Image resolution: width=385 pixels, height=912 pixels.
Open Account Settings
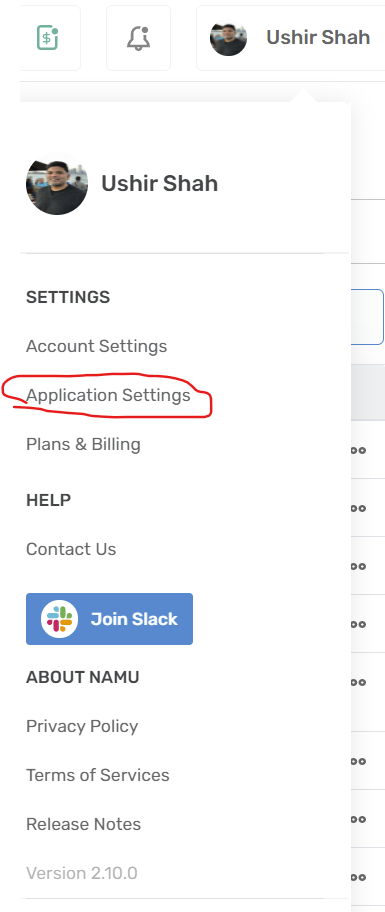click(97, 346)
